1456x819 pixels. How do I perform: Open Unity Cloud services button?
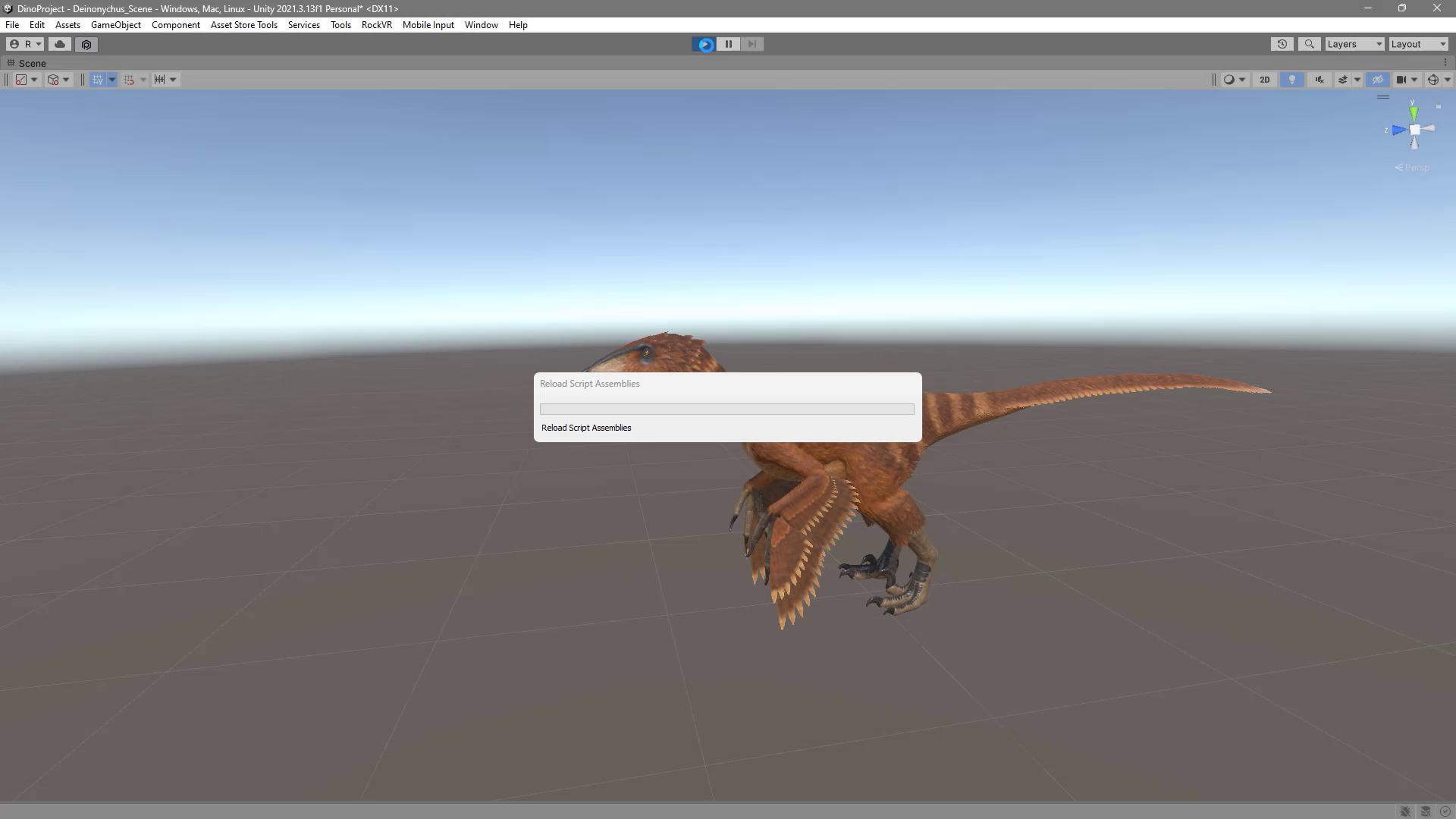pyautogui.click(x=60, y=44)
